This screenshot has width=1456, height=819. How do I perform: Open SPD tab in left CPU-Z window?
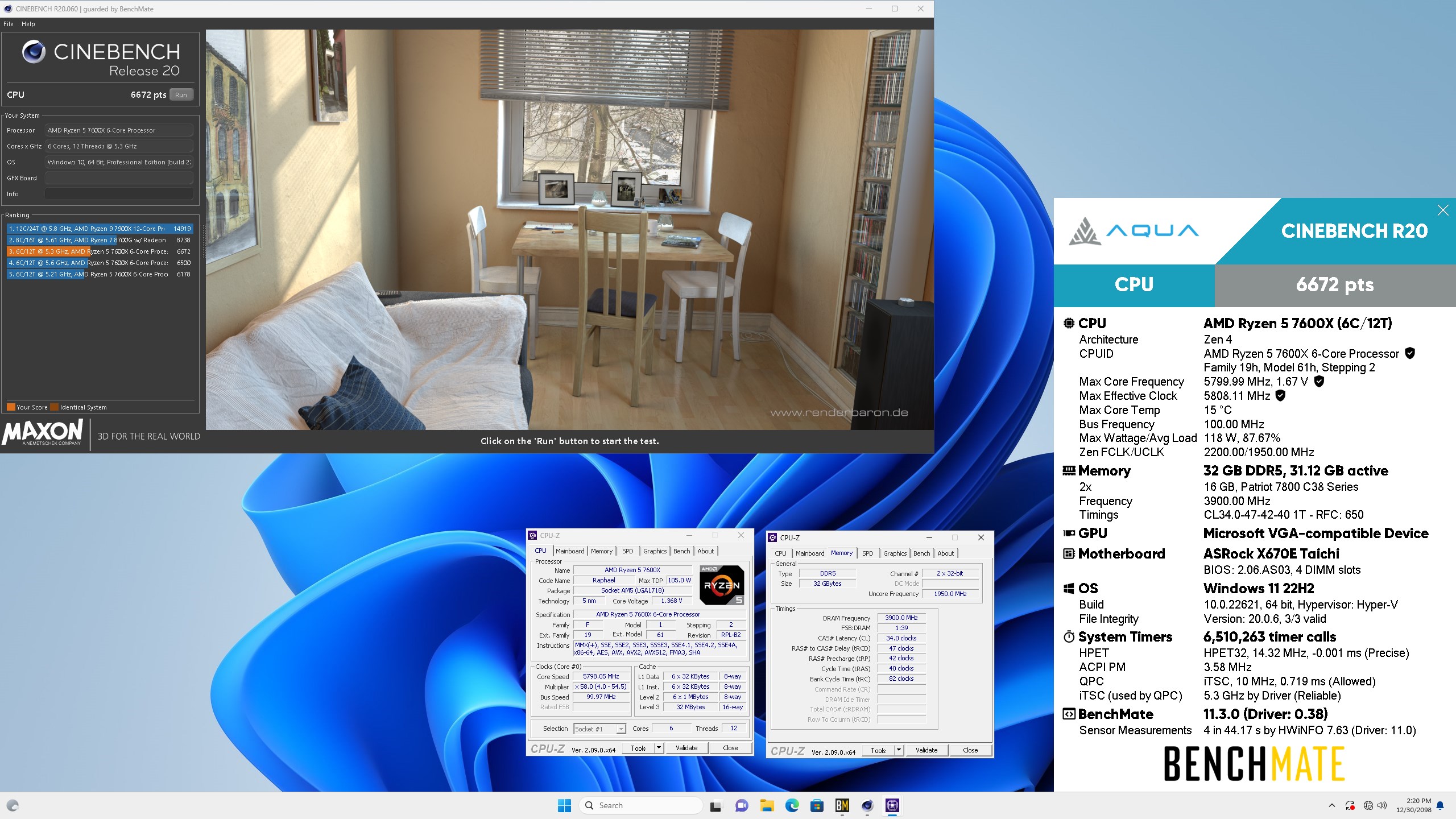coord(627,551)
